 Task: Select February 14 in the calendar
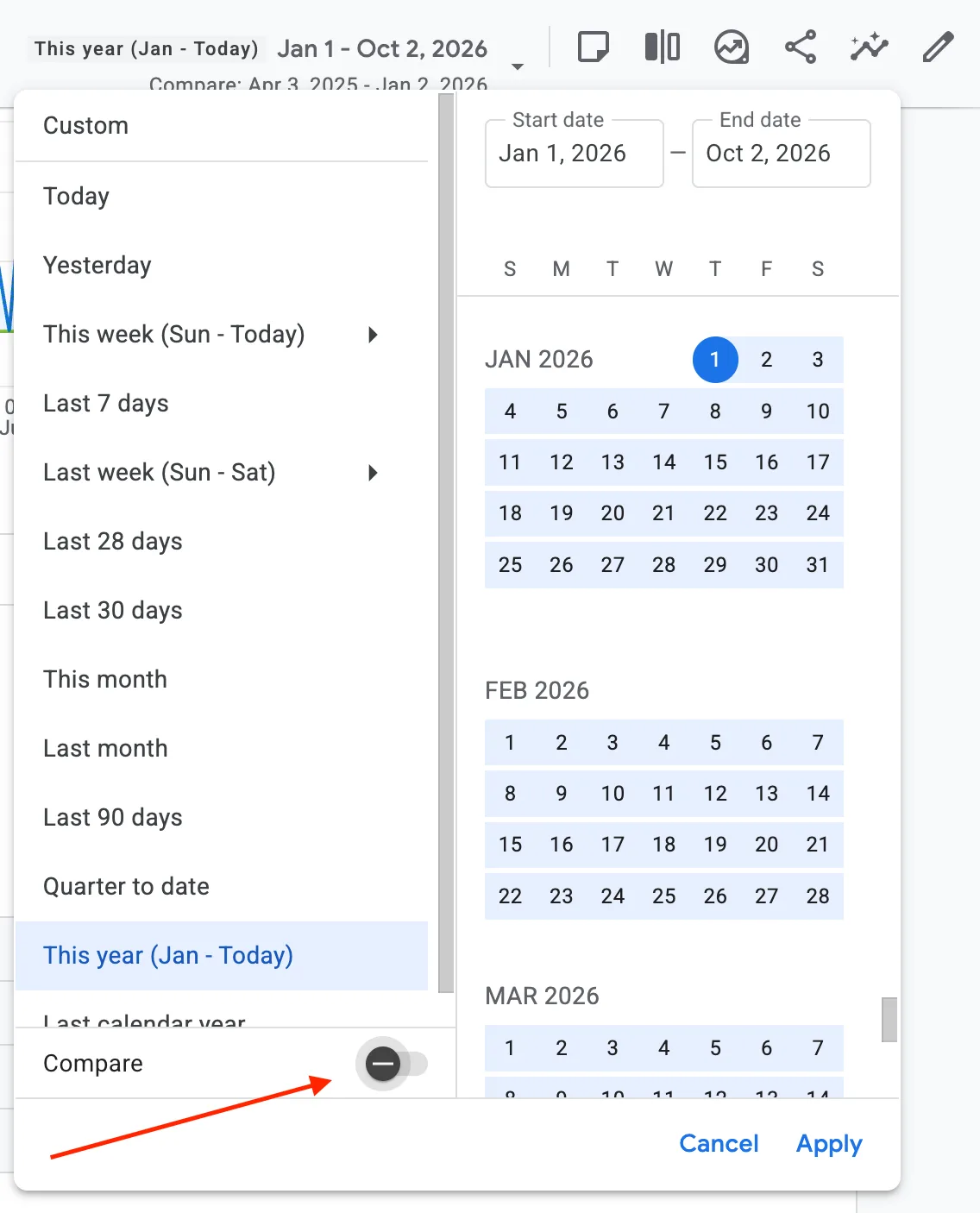click(818, 794)
